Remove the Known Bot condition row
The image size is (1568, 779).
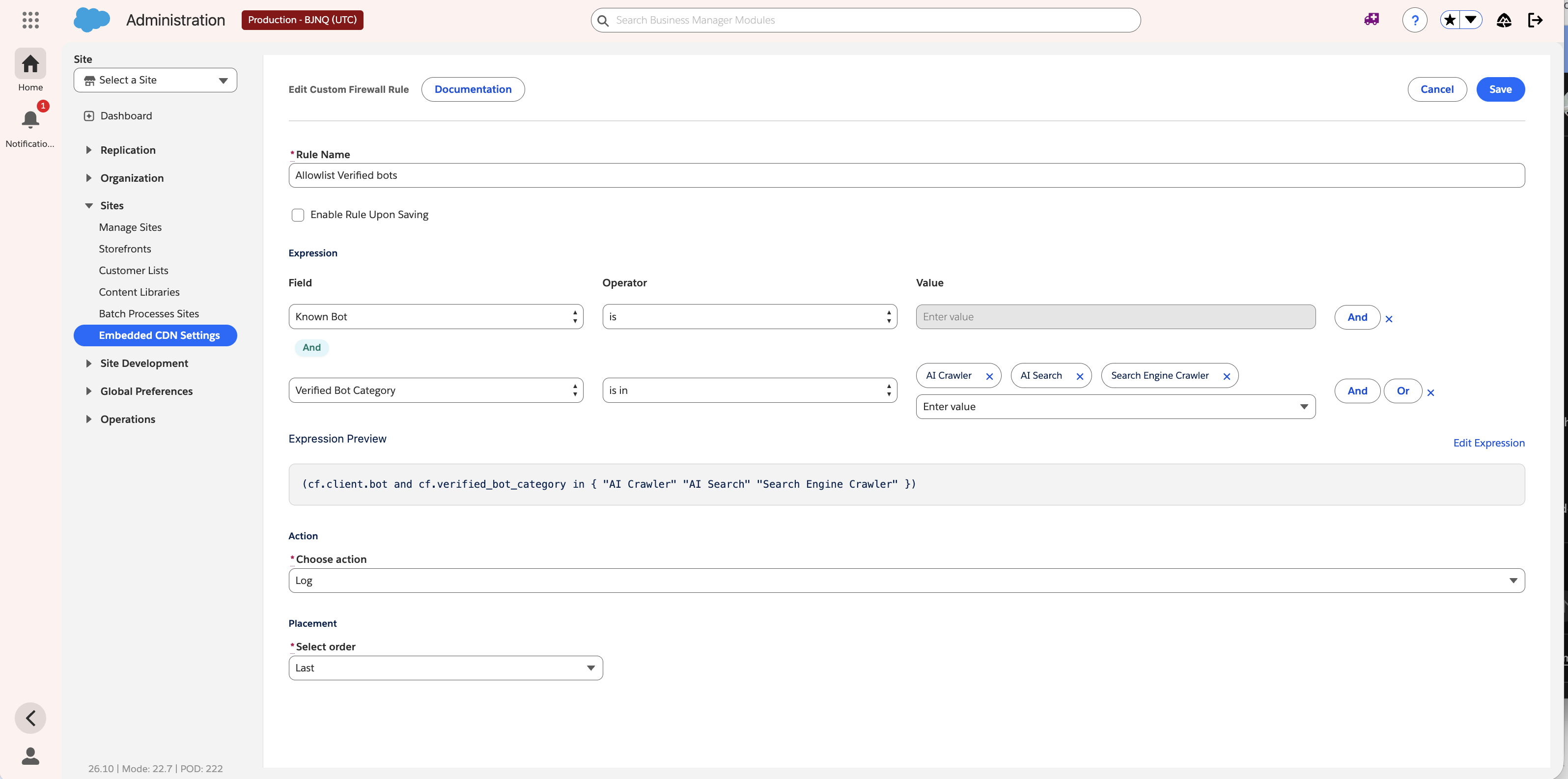click(1388, 318)
